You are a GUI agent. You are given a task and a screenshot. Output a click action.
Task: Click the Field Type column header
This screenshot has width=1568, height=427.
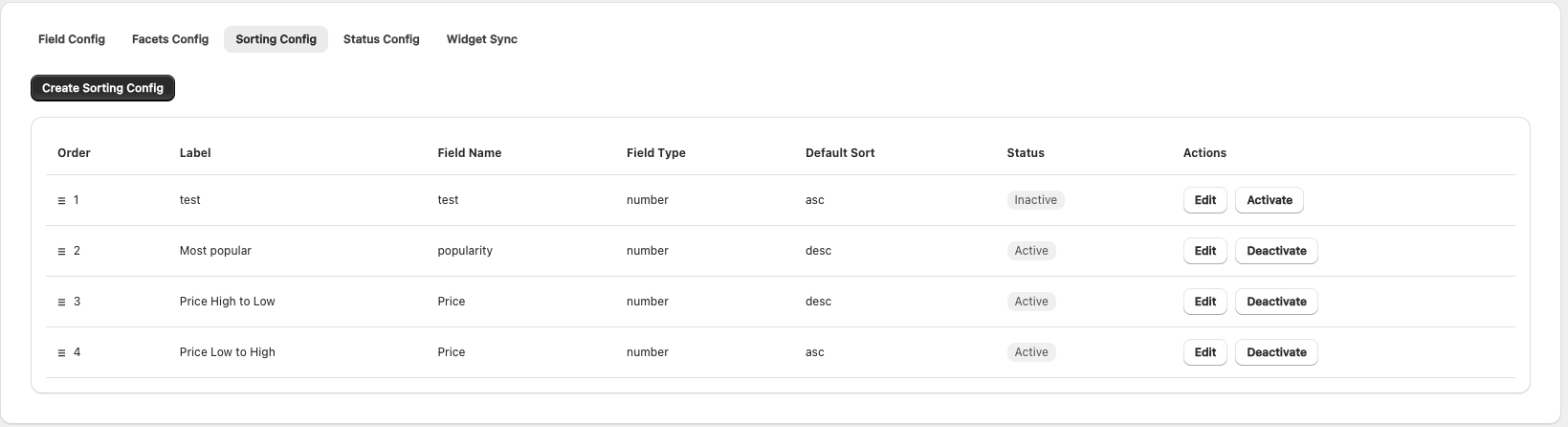(x=656, y=153)
